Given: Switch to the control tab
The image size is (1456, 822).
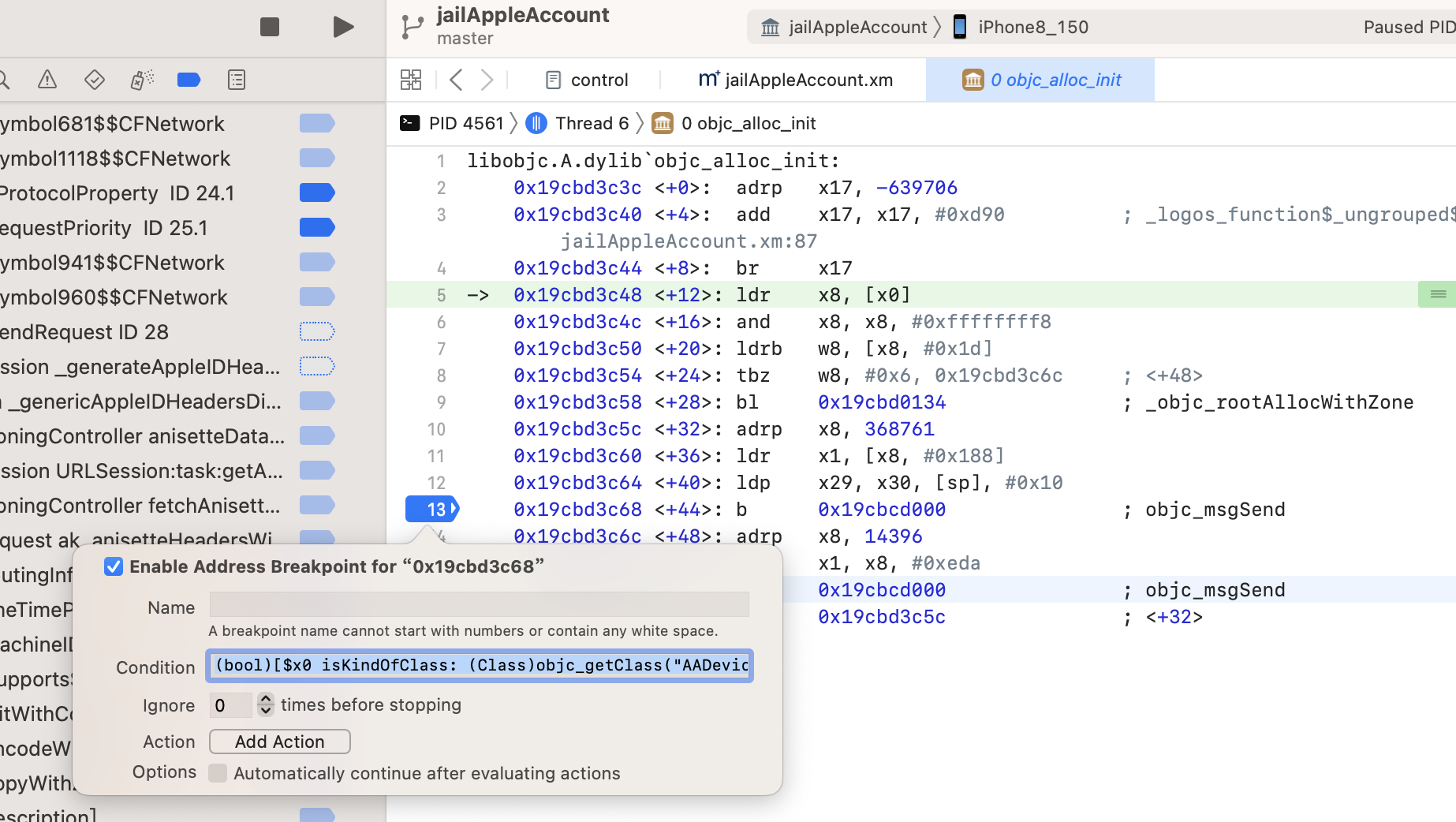Looking at the screenshot, I should pos(587,80).
